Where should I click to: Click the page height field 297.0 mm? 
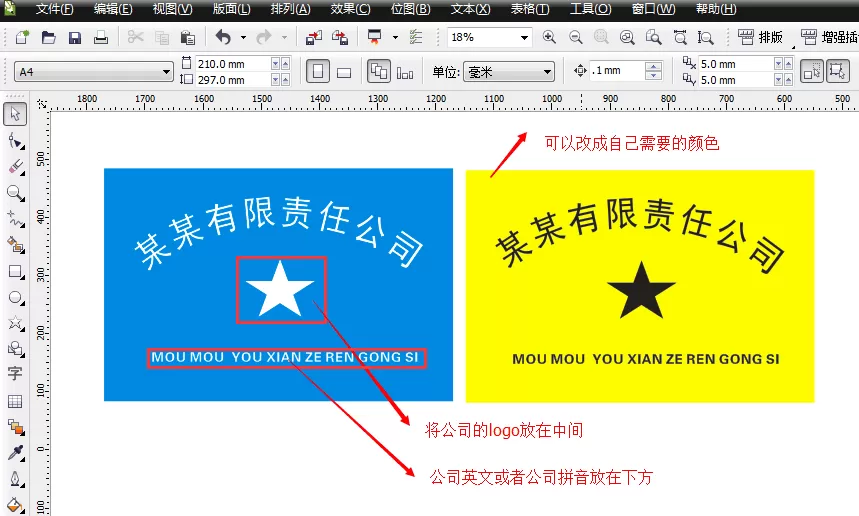point(233,80)
